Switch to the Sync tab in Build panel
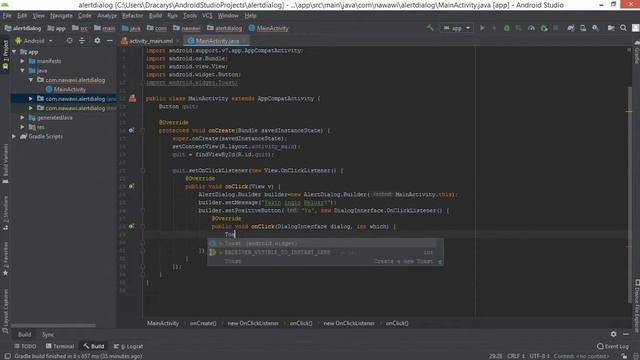Screen dimensions: 640x360 pos(48,334)
